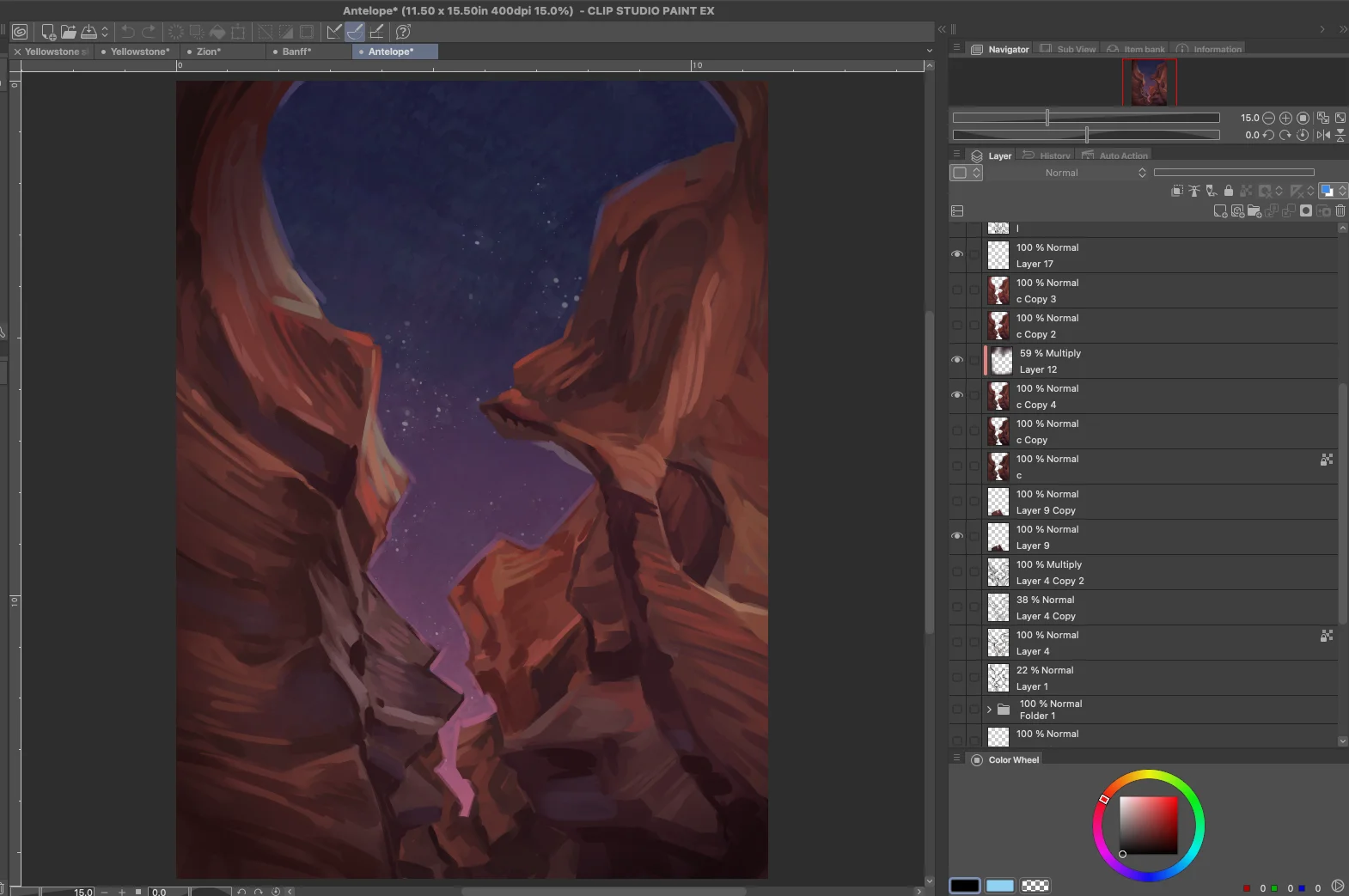
Task: Select the transparent color swatch
Action: pos(1035,886)
